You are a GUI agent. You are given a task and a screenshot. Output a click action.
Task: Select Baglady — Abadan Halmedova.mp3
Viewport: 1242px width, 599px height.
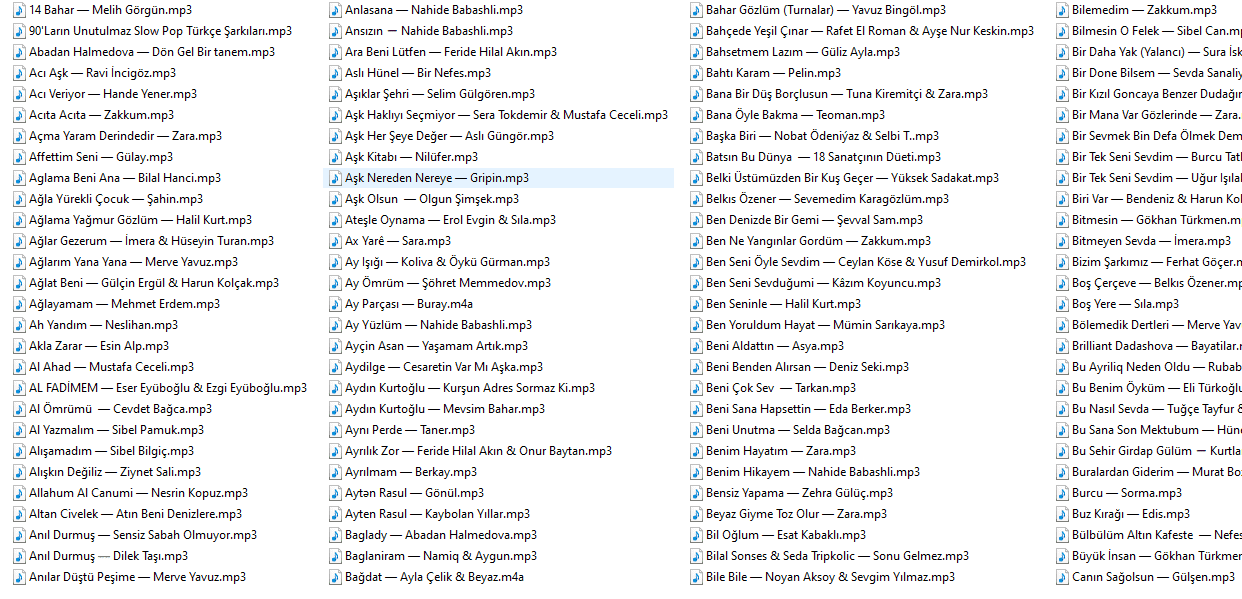point(441,535)
